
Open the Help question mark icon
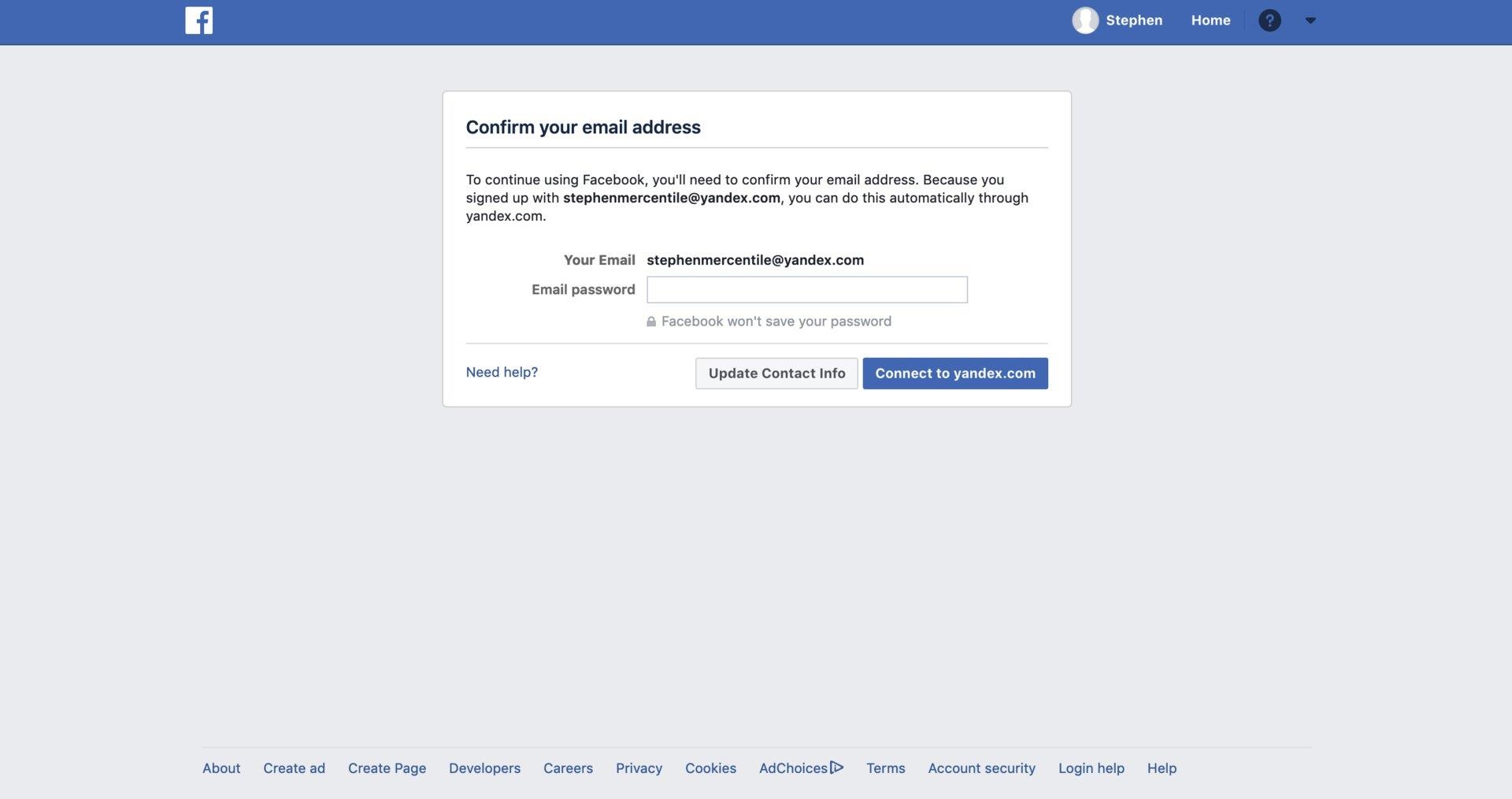[1269, 20]
